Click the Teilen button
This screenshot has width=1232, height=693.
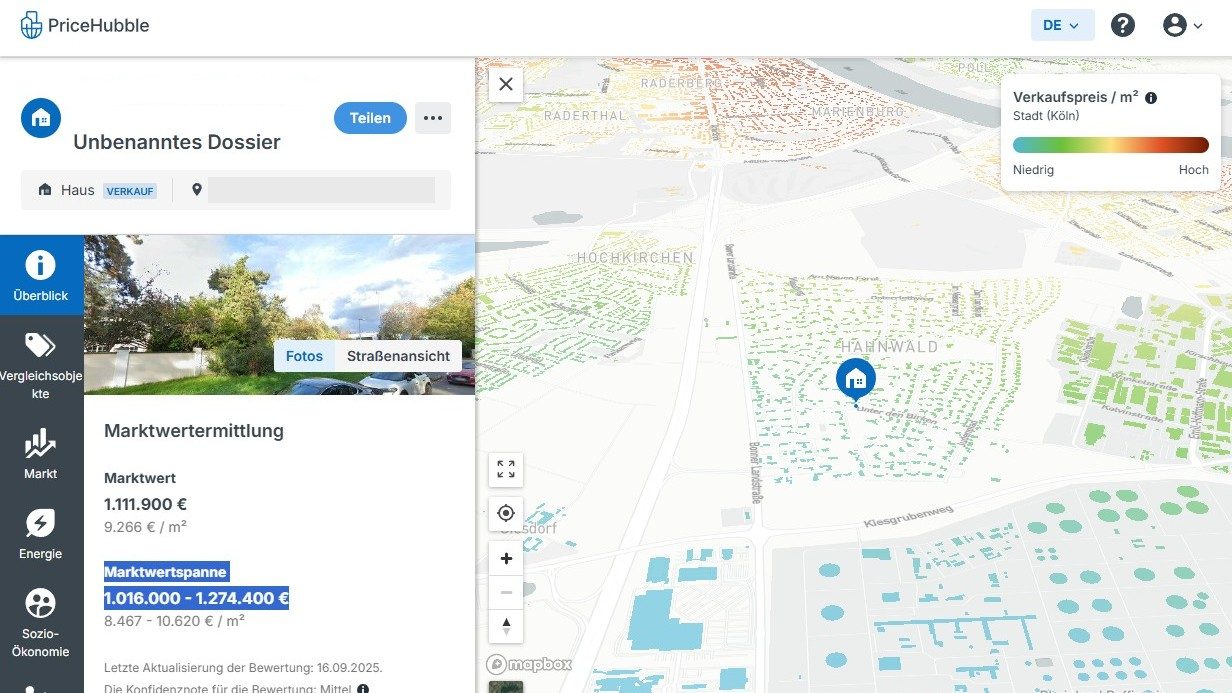point(370,118)
